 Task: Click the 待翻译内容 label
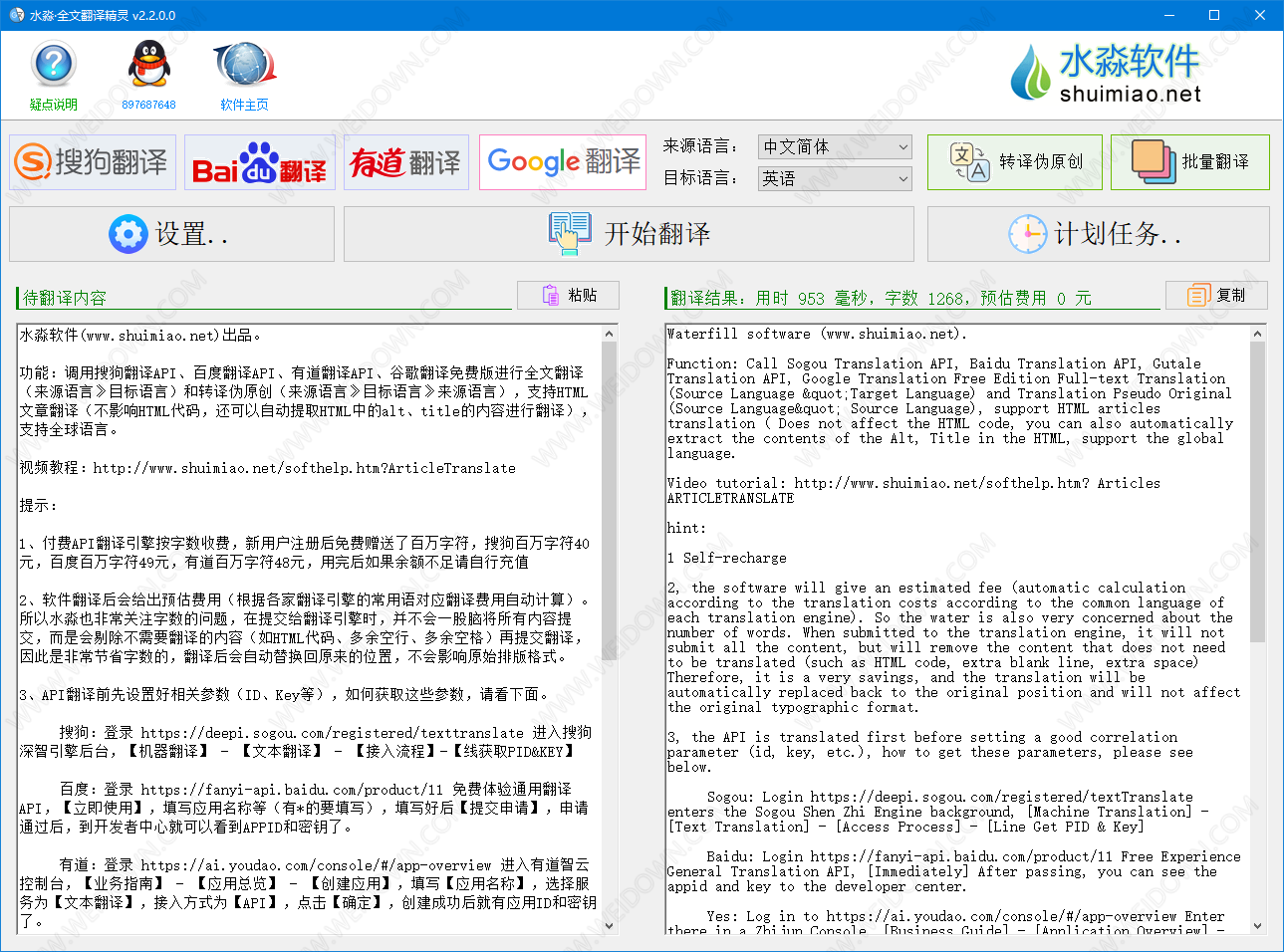click(64, 298)
